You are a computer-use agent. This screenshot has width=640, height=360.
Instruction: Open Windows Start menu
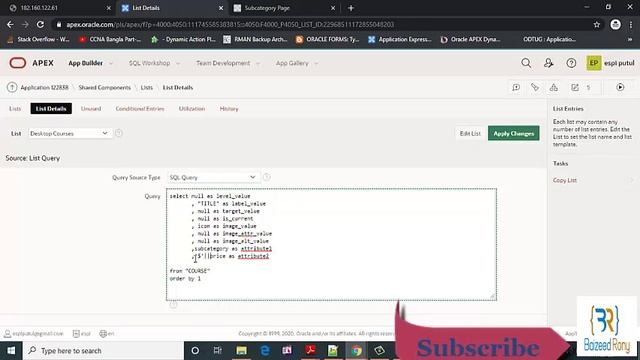[11, 351]
